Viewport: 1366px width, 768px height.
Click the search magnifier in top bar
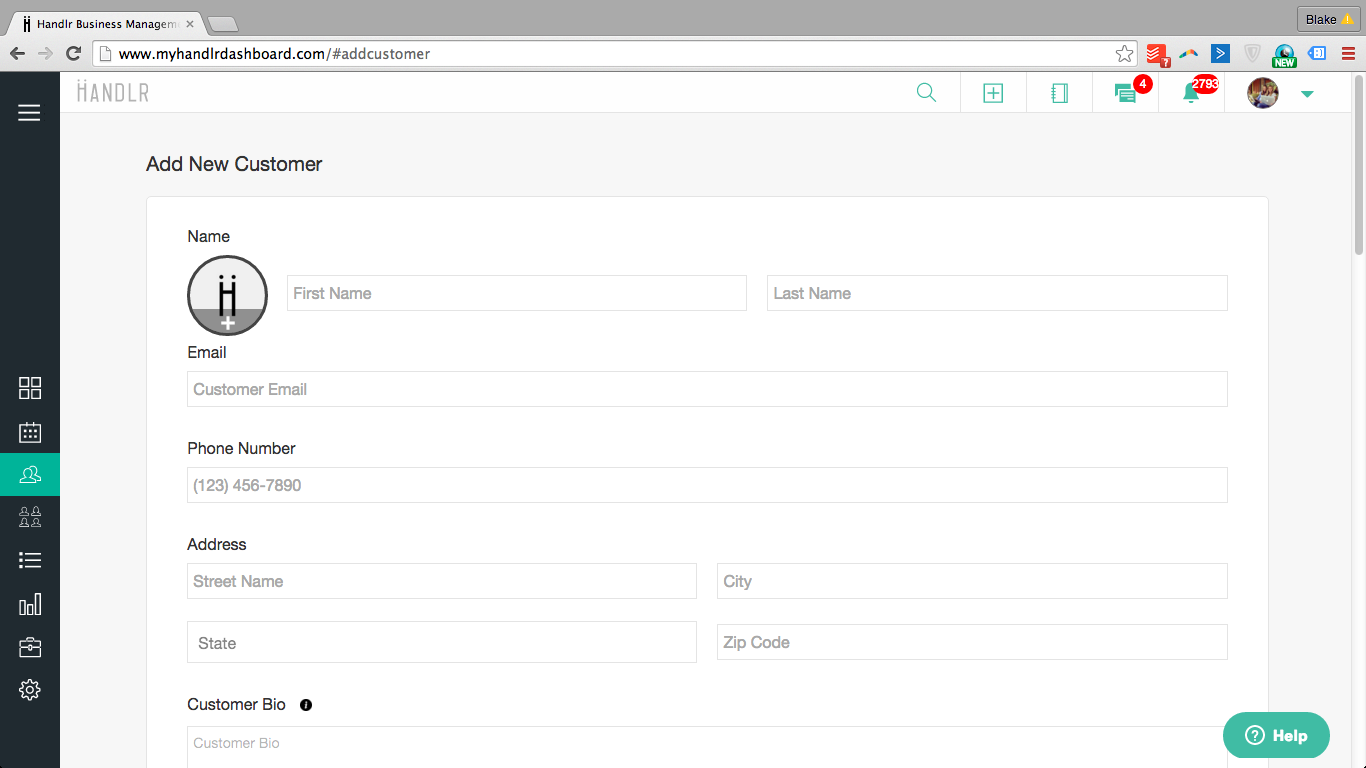[927, 93]
